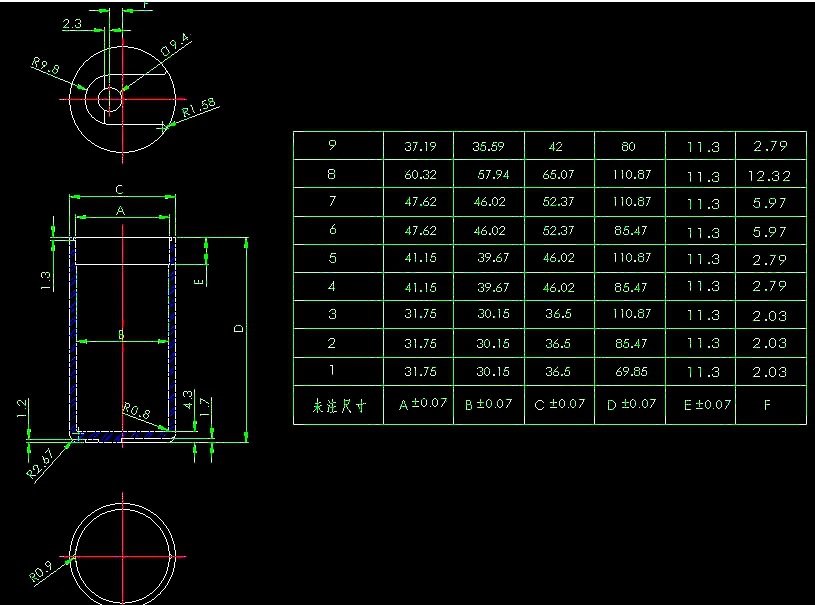
Task: Click the 60.32 cell in row 8
Action: (419, 175)
